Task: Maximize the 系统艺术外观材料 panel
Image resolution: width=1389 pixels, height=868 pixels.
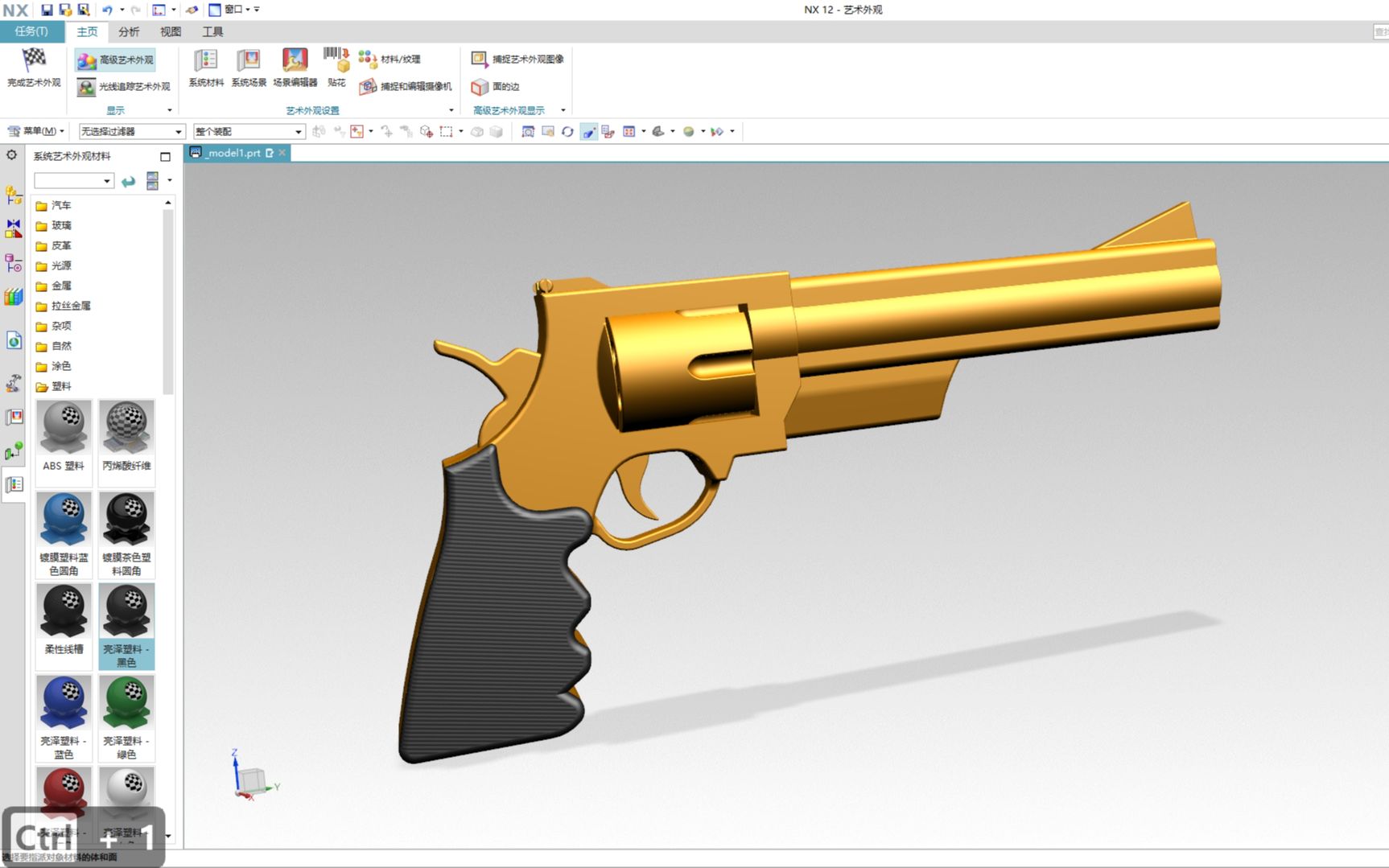Action: [165, 157]
